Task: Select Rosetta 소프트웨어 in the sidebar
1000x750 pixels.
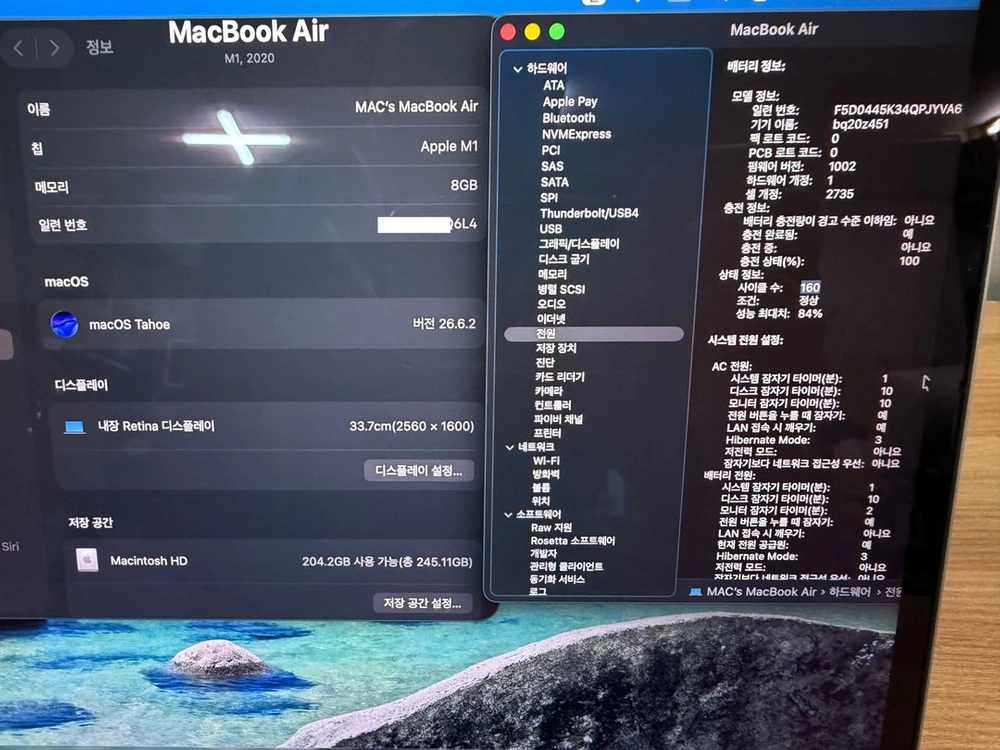Action: 573,541
